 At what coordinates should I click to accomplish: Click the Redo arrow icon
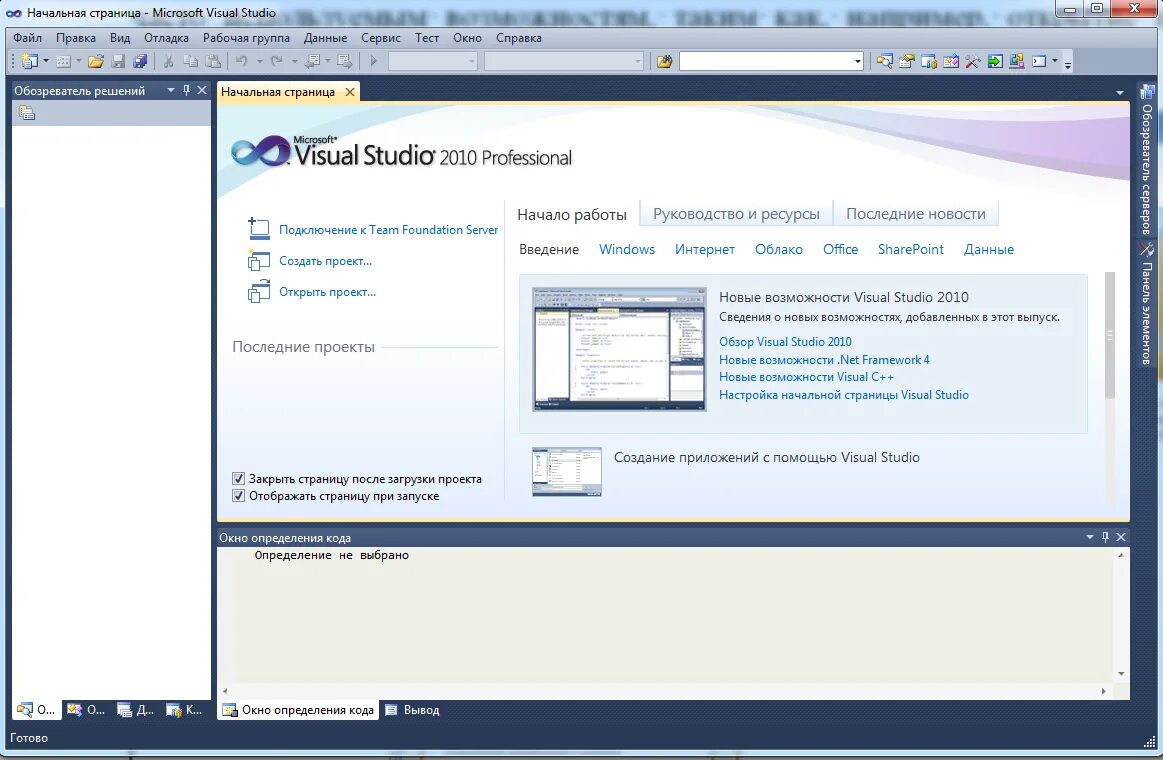(277, 62)
